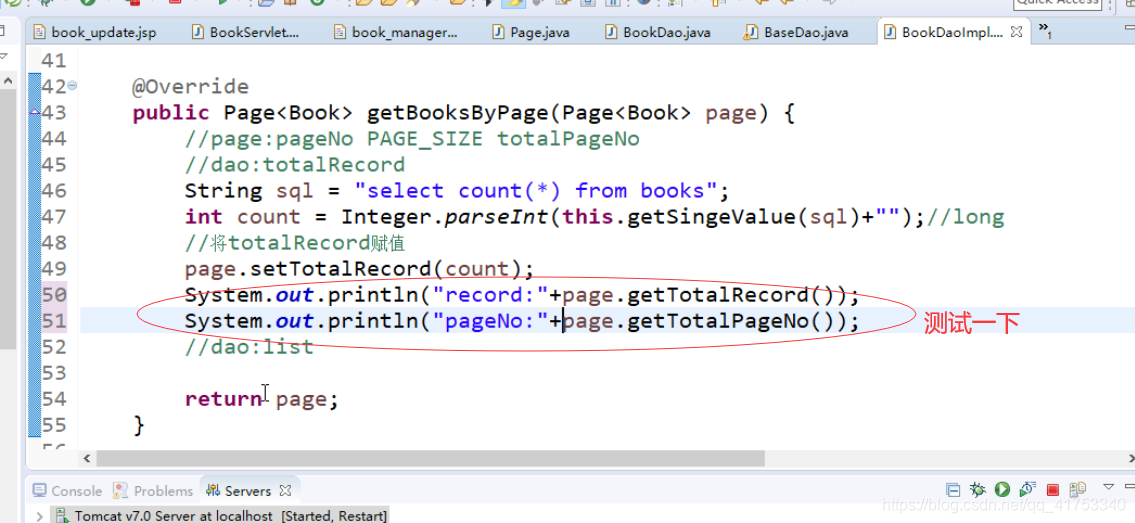The image size is (1135, 523).
Task: Click the //dao:list comment
Action: tap(249, 347)
